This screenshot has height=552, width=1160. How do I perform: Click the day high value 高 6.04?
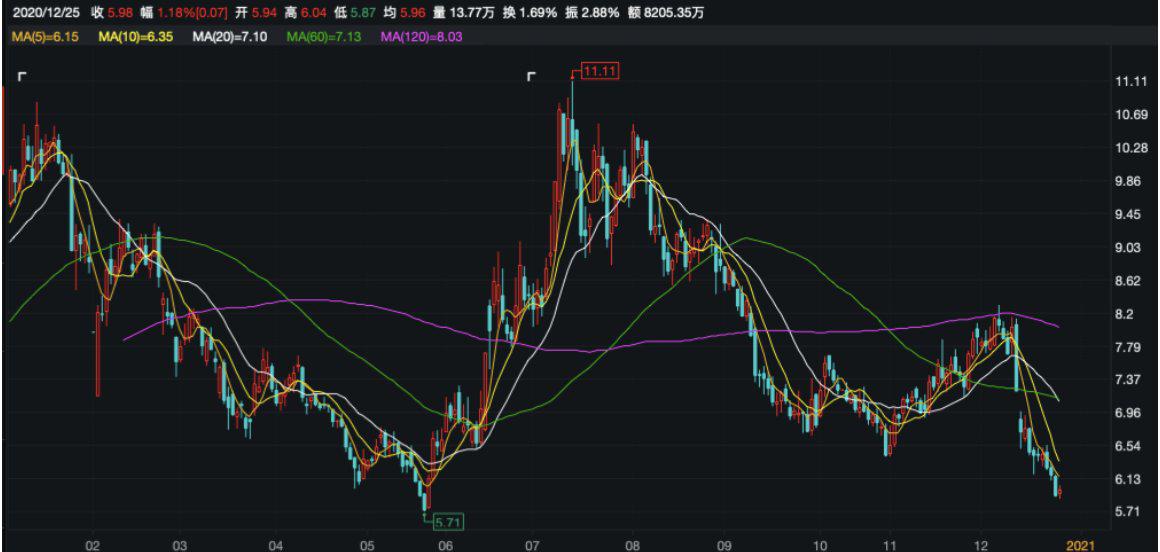pos(305,13)
